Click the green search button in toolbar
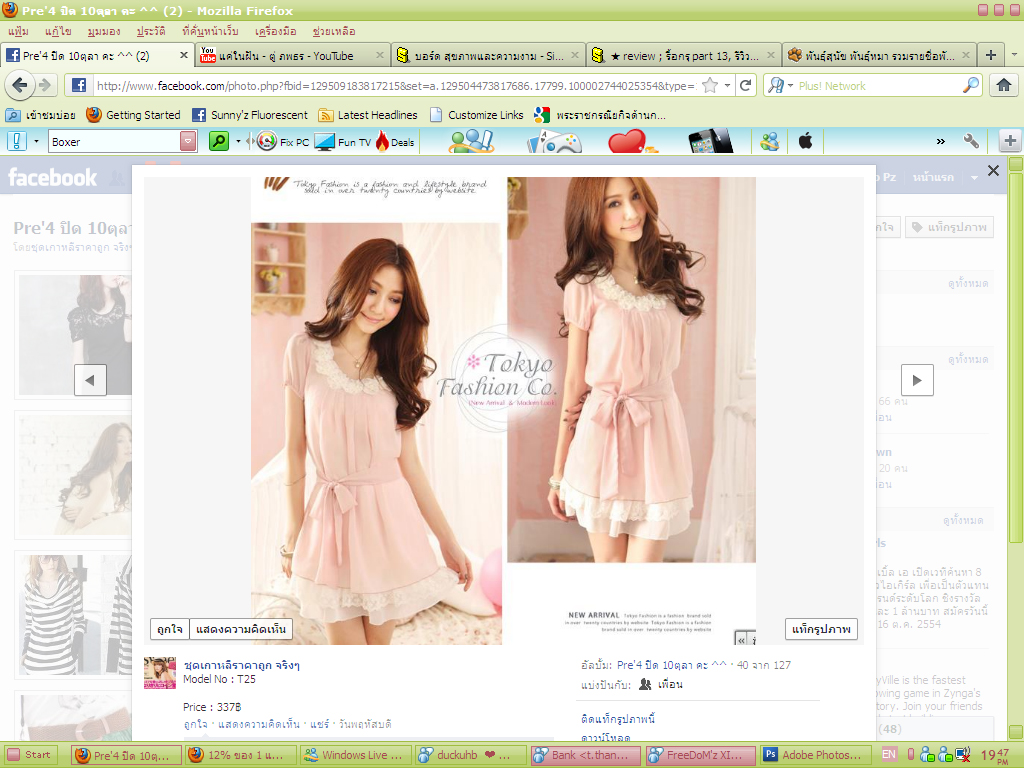The height and width of the screenshot is (768, 1024). coord(219,141)
